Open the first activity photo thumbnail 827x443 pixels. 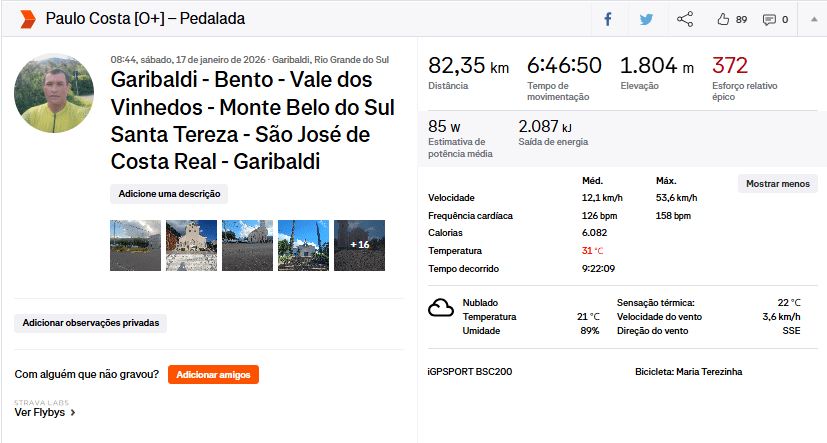point(135,245)
